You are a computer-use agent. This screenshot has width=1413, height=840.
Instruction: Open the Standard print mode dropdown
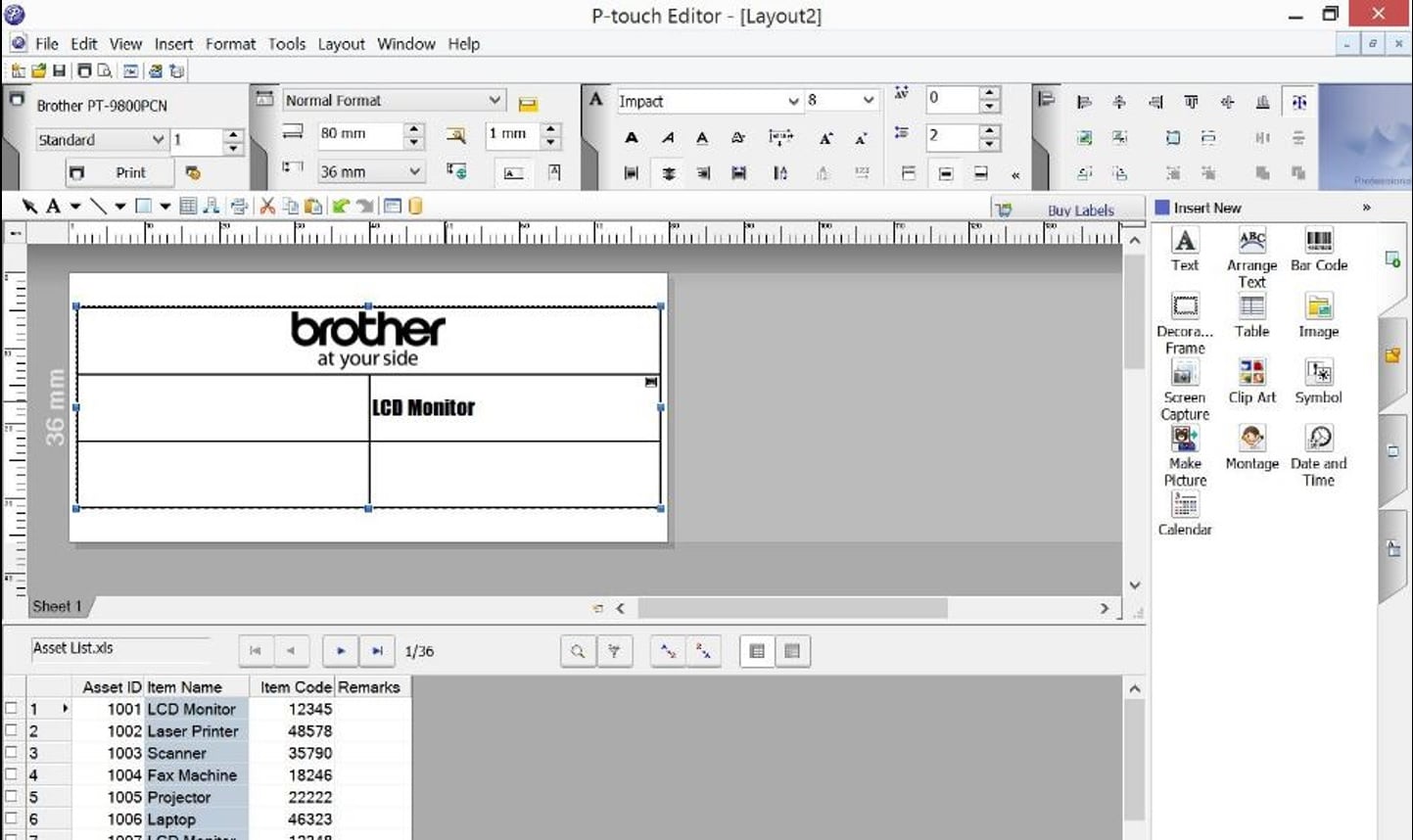point(158,140)
